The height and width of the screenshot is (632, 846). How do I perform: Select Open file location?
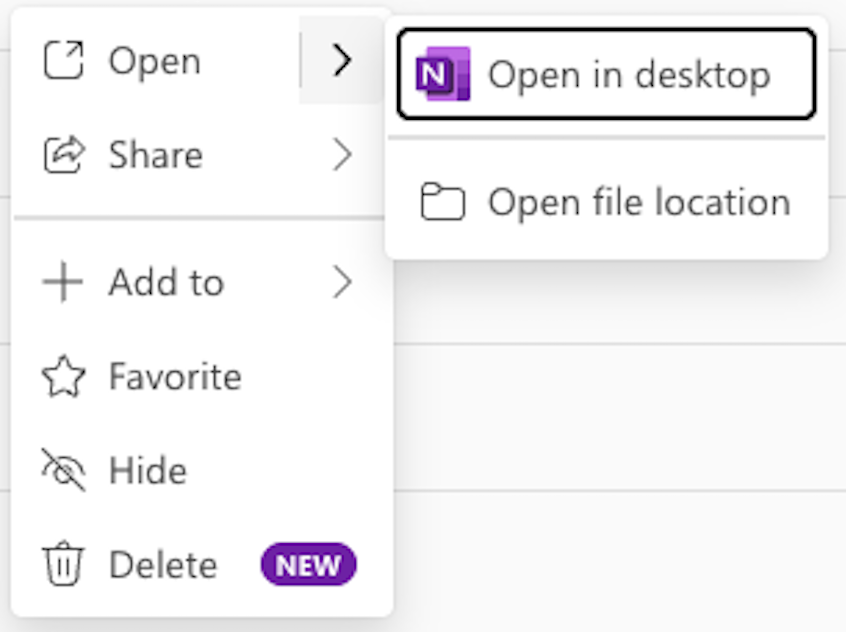[606, 202]
